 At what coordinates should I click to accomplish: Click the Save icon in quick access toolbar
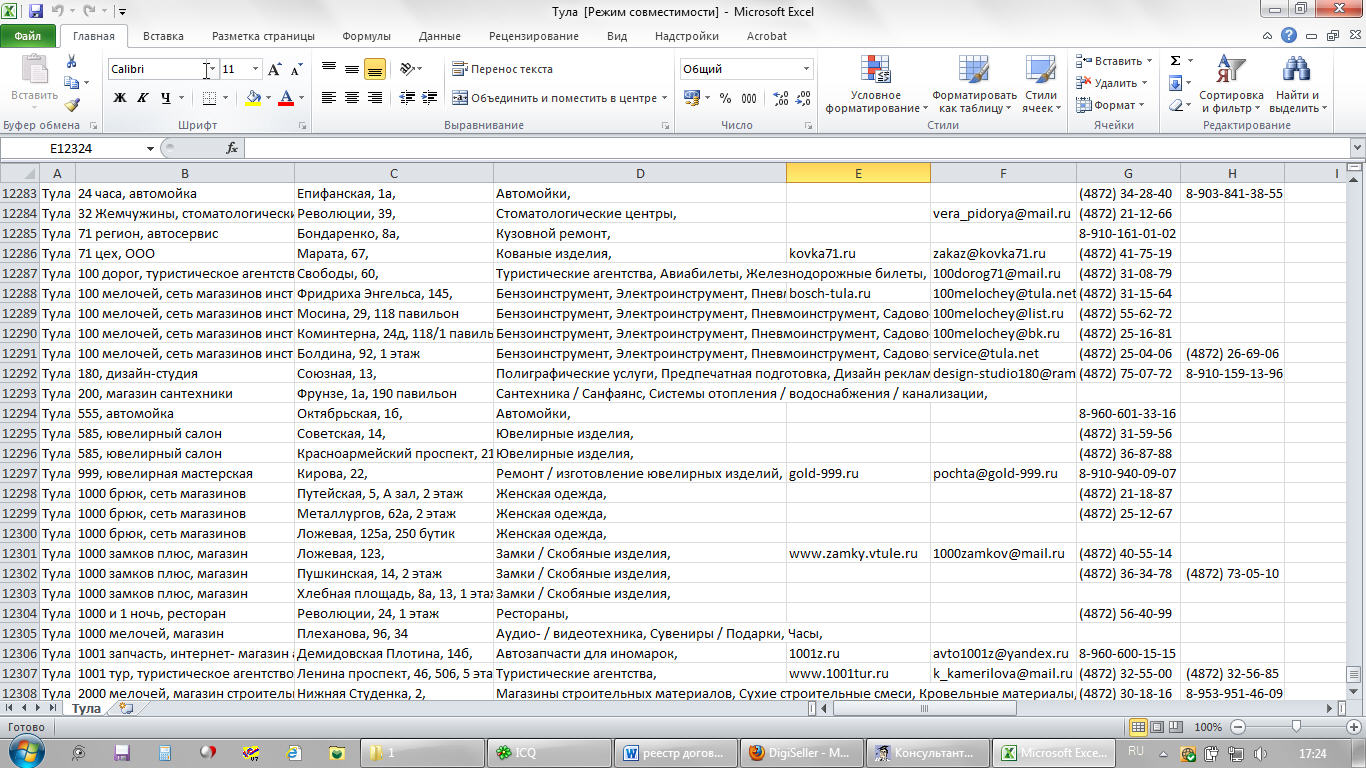[x=36, y=12]
